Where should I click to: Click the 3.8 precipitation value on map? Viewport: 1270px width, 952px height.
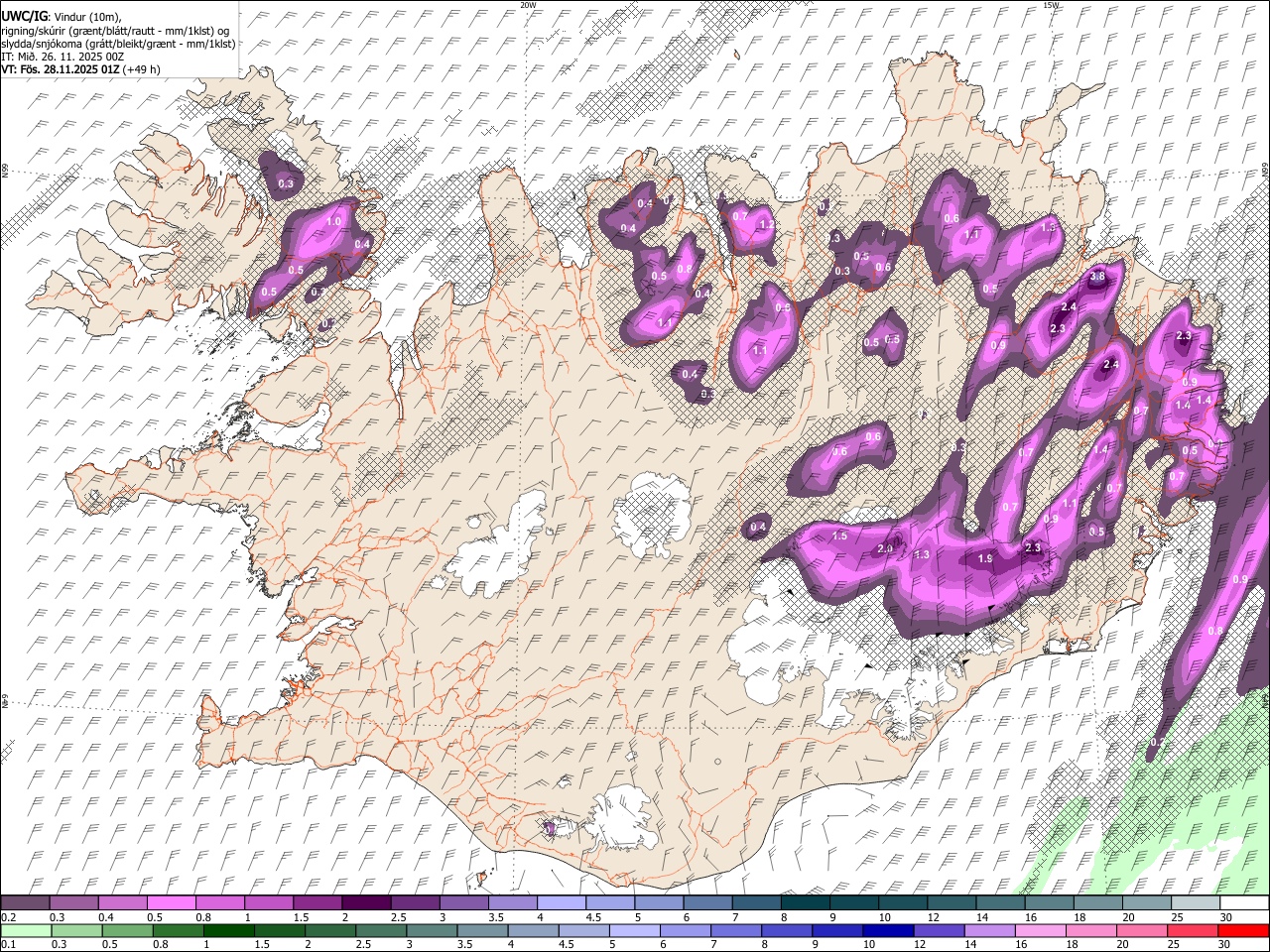pyautogui.click(x=1097, y=278)
